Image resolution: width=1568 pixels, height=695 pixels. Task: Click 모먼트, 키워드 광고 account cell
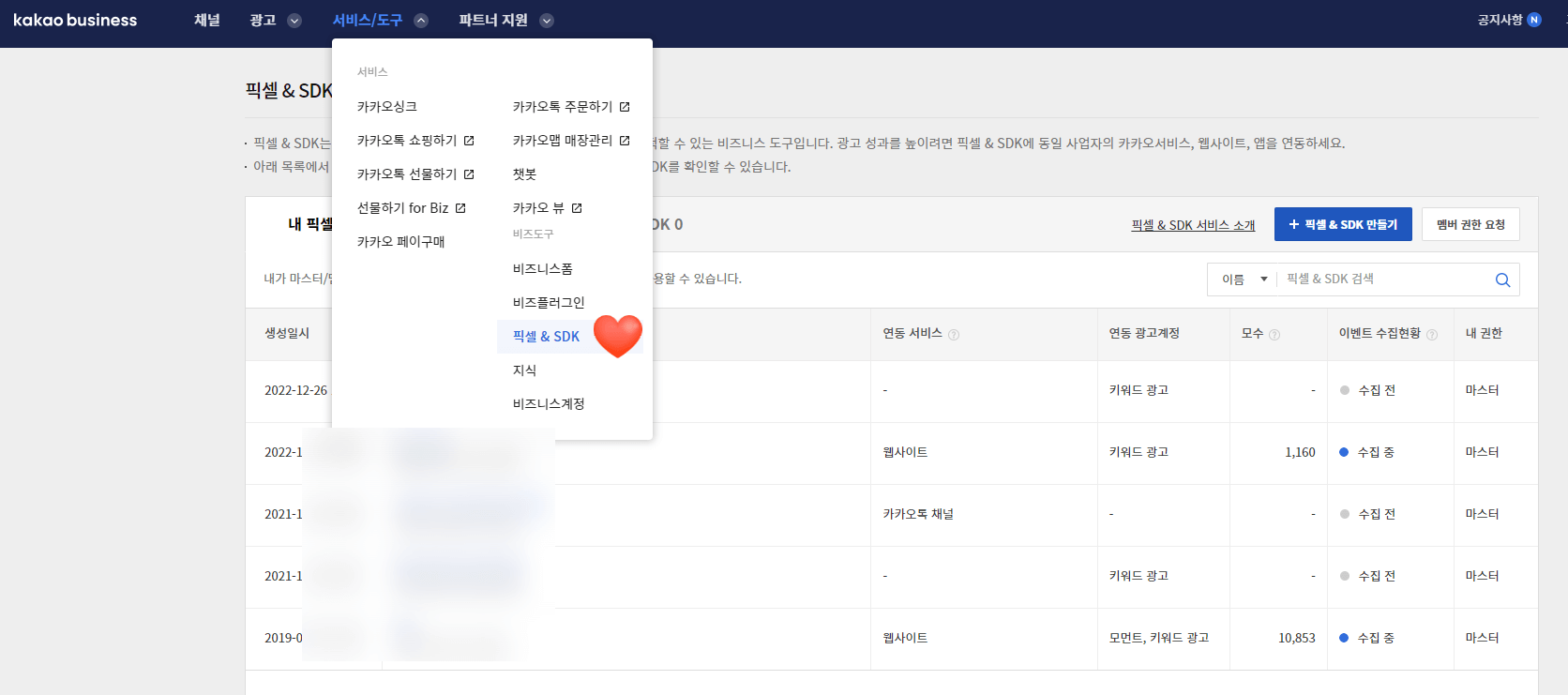click(1159, 638)
